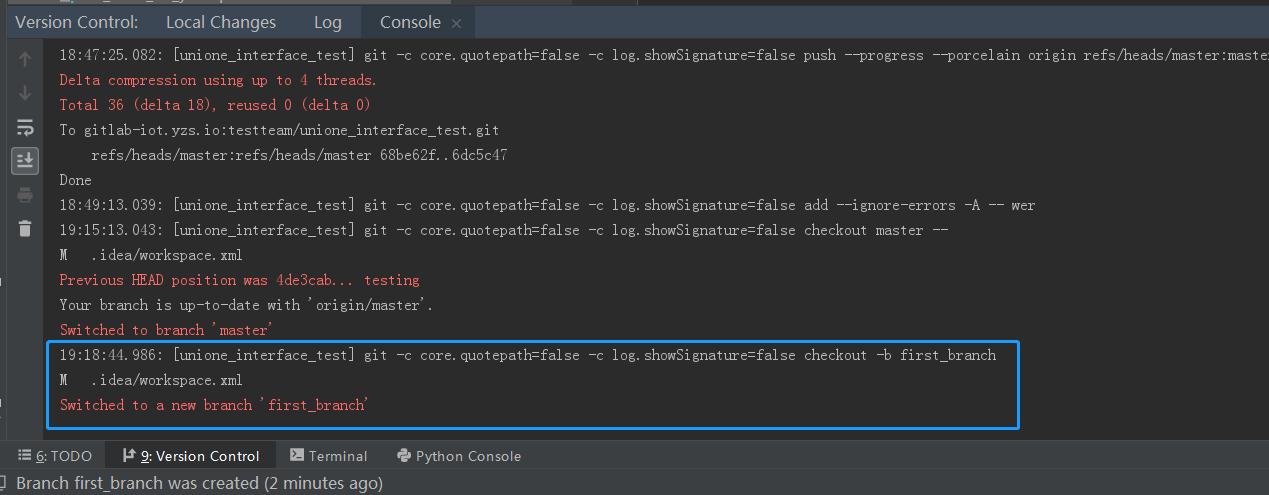Click 'Switched to a new branch' output line

(214, 405)
